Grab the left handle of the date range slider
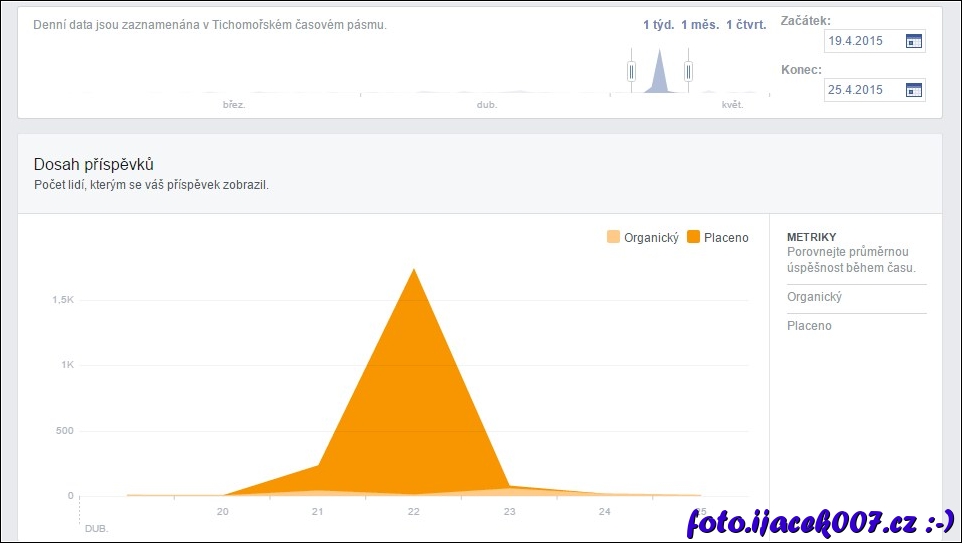 632,71
